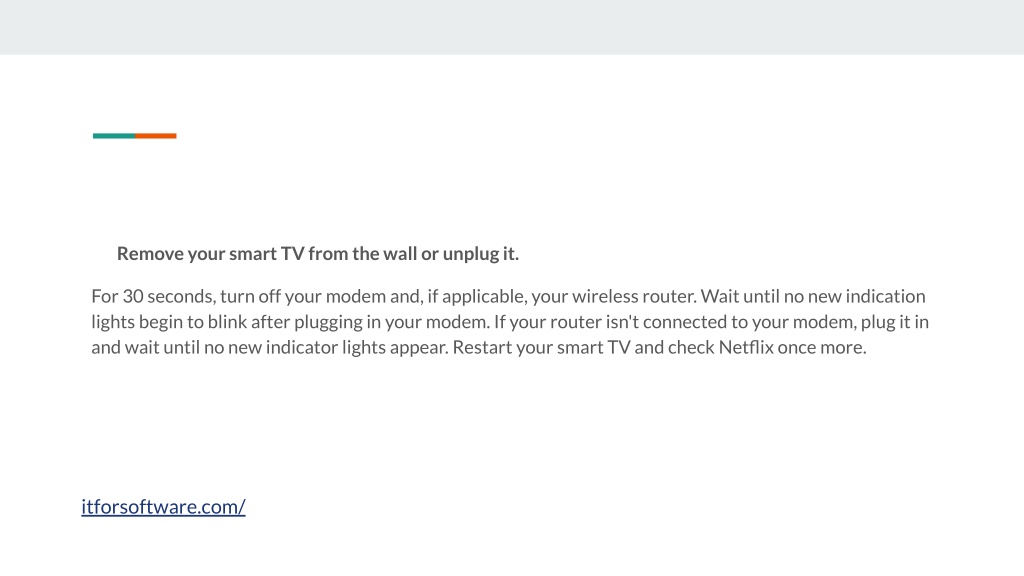This screenshot has width=1024, height=576.
Task: Click the word 'indication' at end of first line
Action: [886, 296]
